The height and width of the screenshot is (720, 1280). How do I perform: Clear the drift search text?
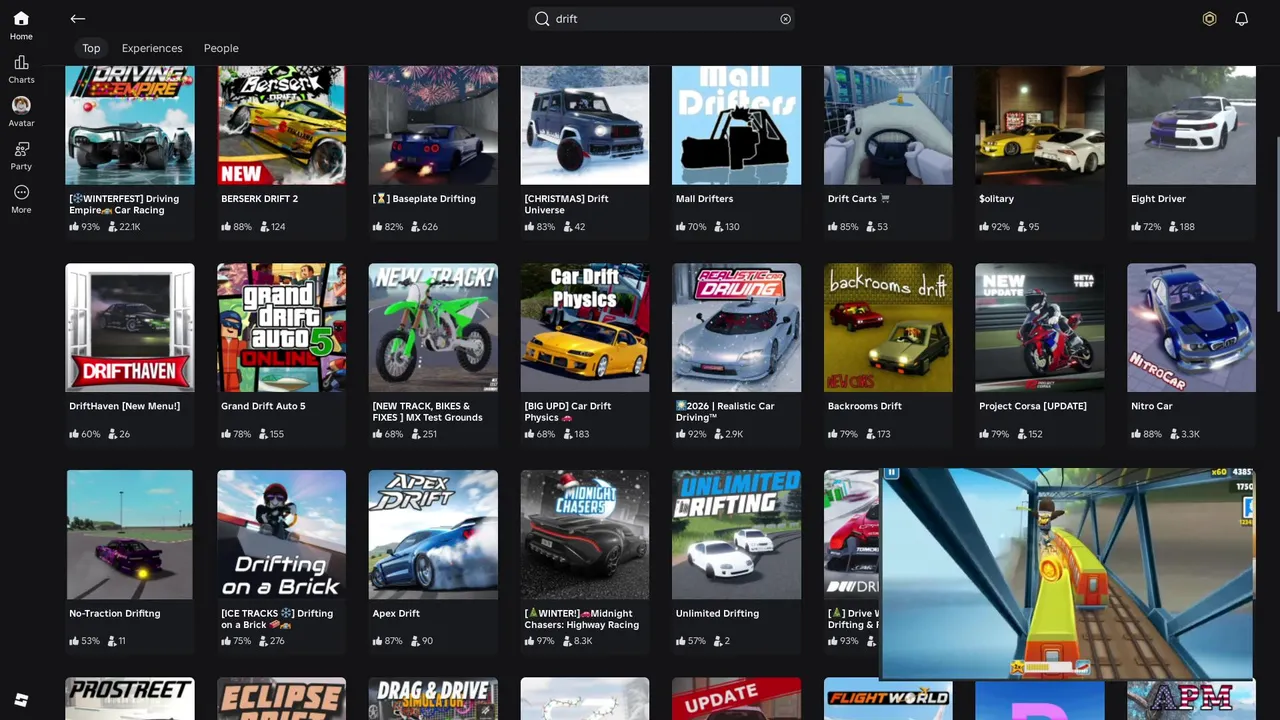click(x=785, y=19)
